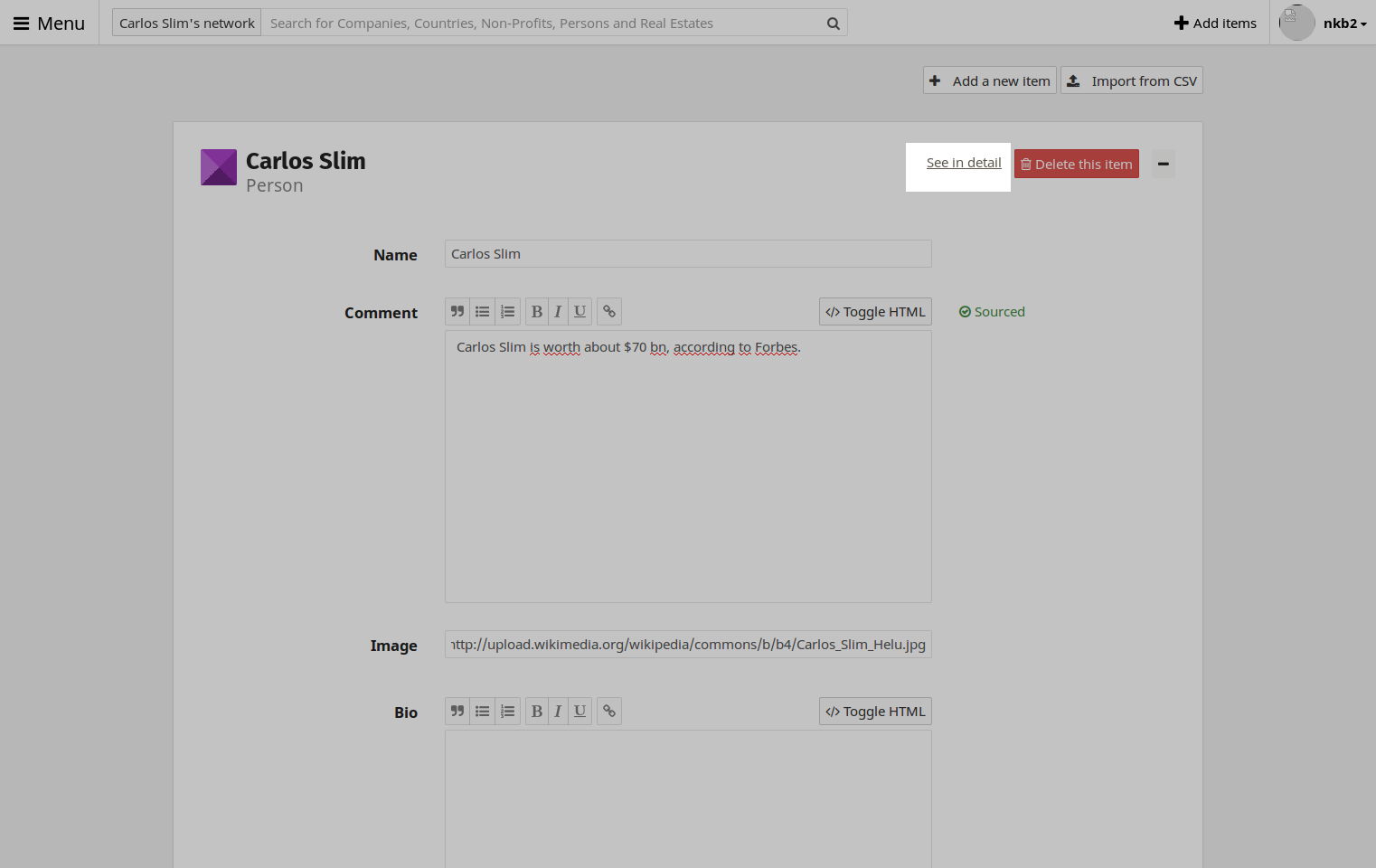Apply underline in Bio editor
This screenshot has height=868, width=1376.
pos(580,712)
